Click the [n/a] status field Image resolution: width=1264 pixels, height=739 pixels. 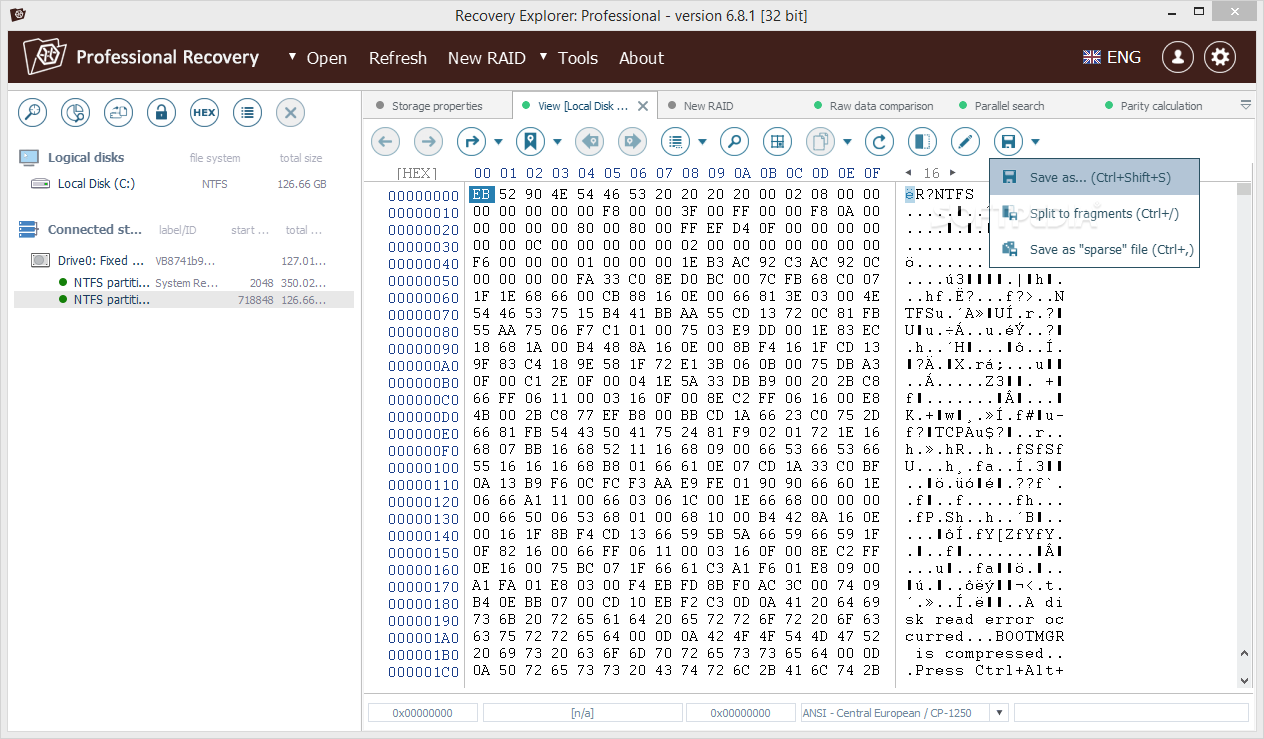582,713
